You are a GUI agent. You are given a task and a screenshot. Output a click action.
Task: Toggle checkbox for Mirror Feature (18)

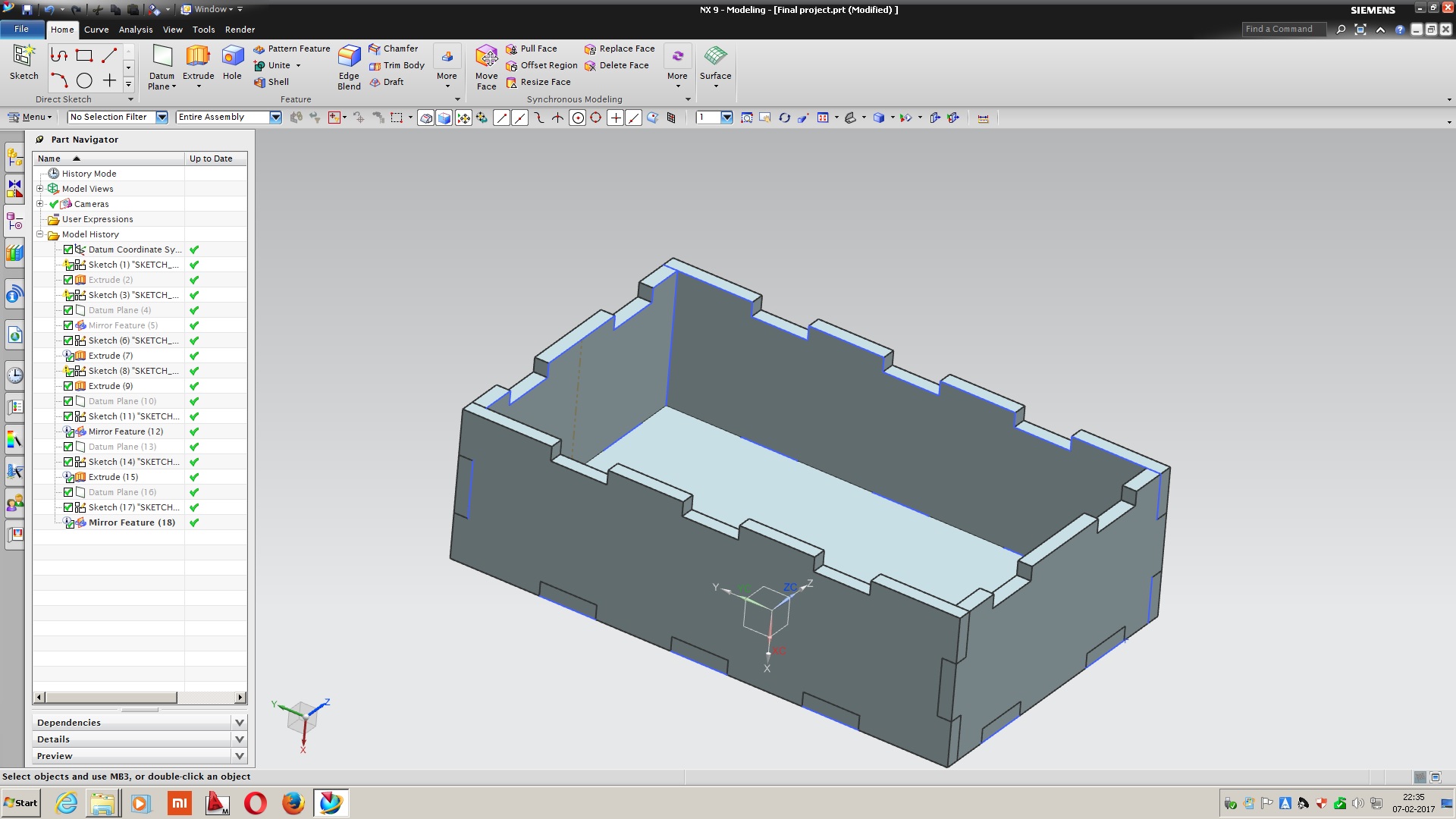(x=68, y=522)
